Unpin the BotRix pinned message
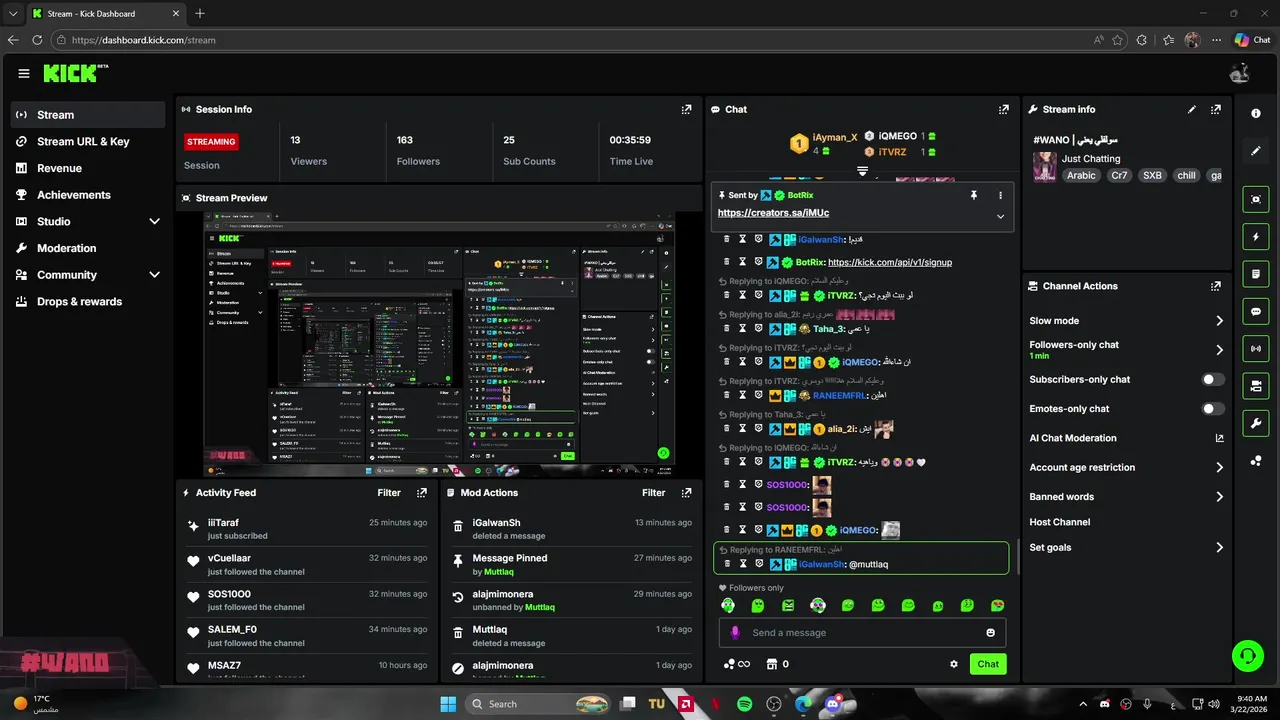 (974, 195)
